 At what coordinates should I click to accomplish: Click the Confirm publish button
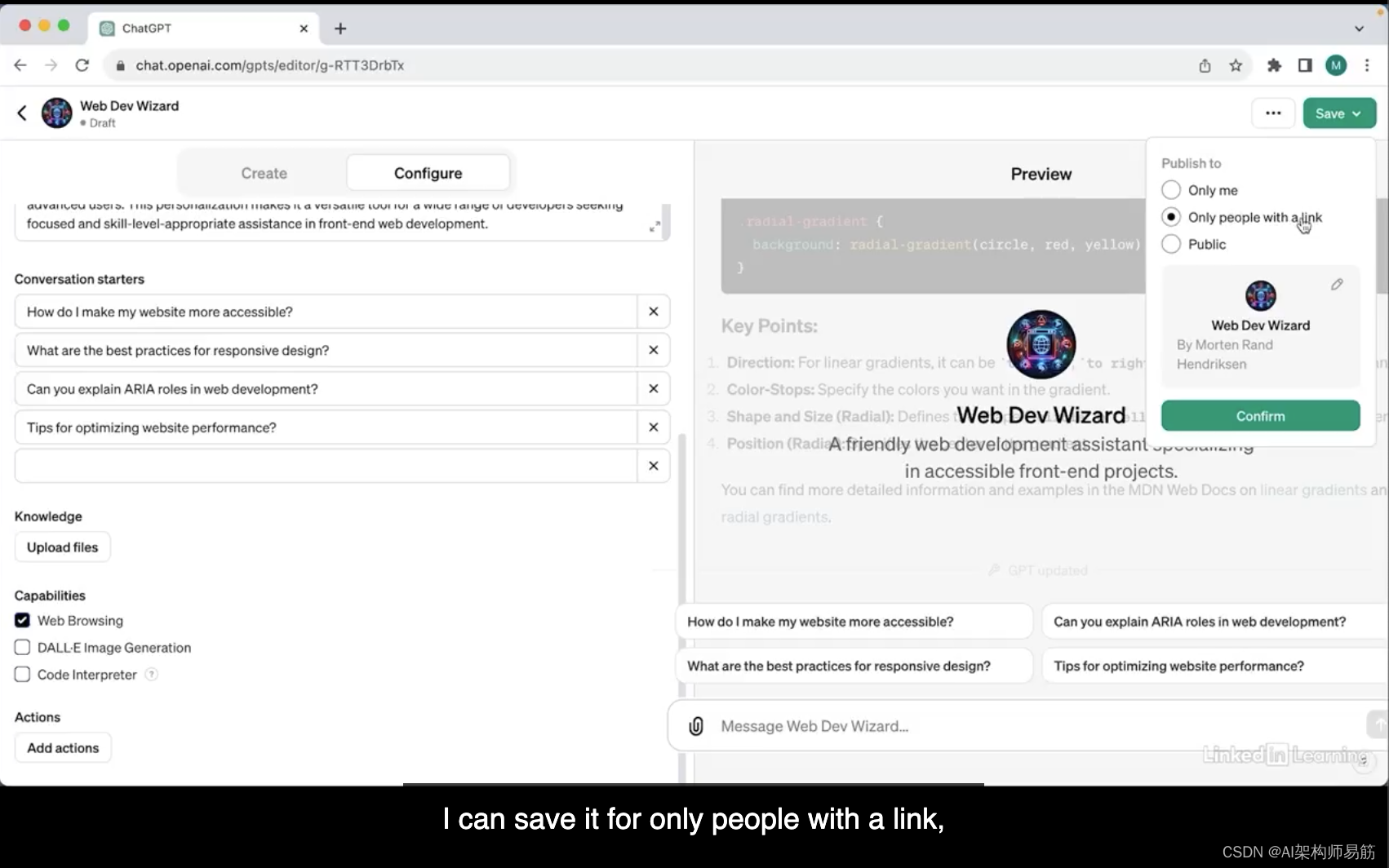coord(1260,416)
